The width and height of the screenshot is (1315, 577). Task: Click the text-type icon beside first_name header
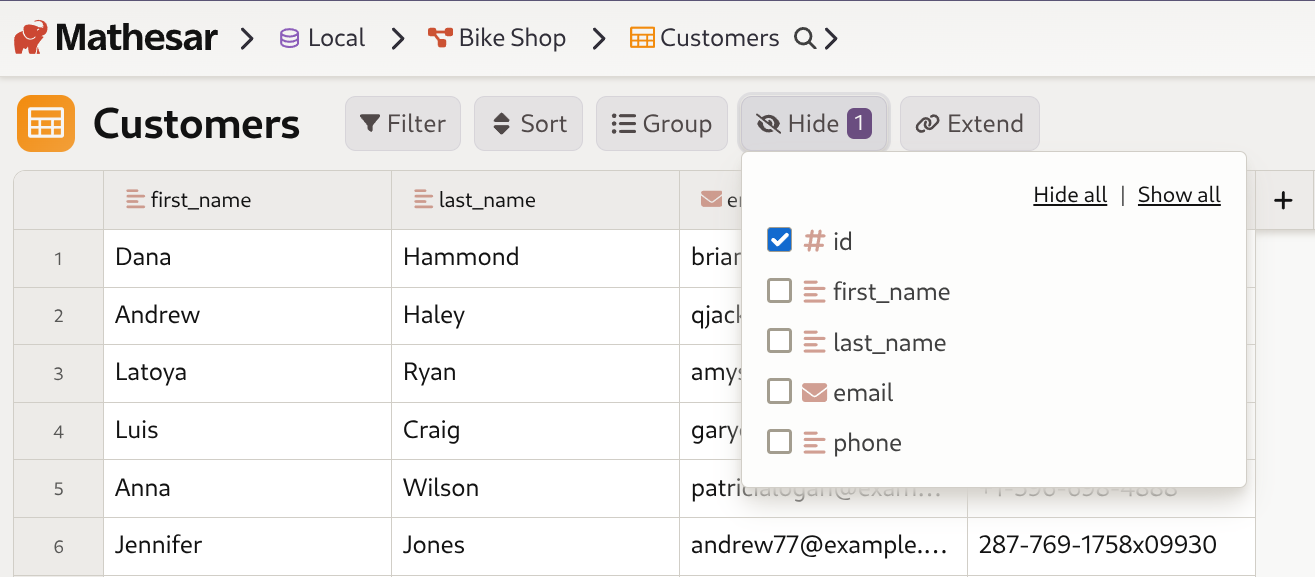point(135,199)
